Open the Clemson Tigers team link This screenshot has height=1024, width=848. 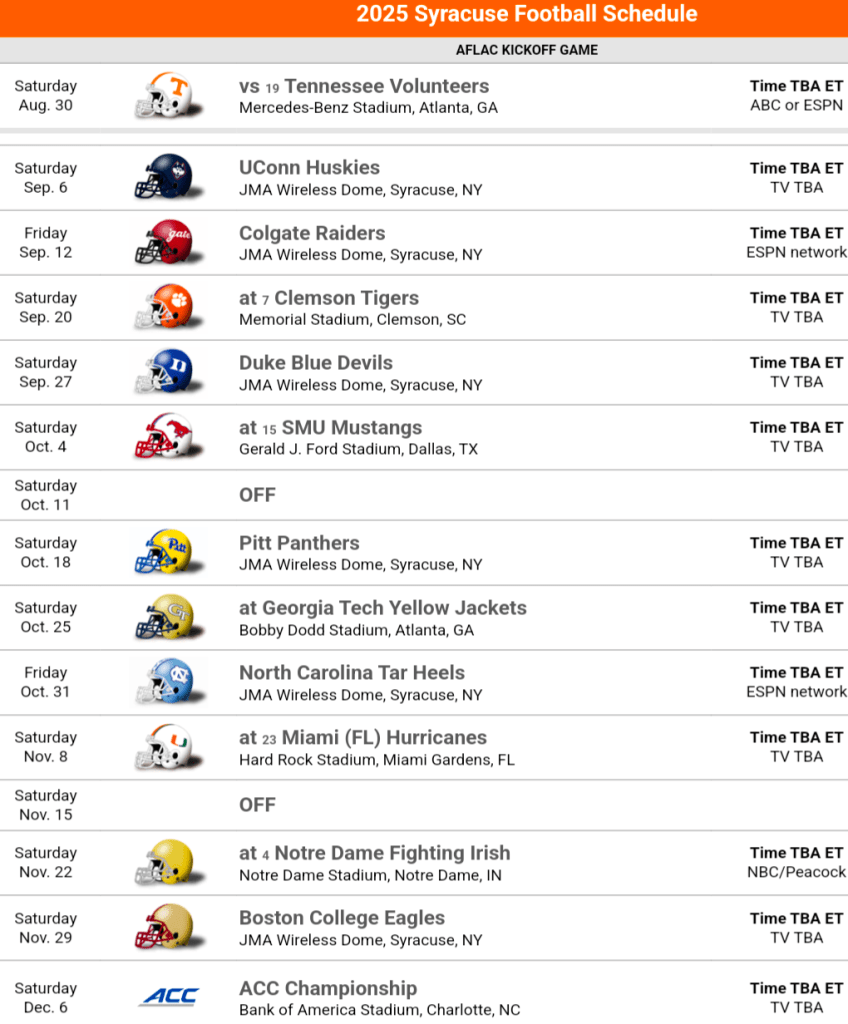coord(346,298)
